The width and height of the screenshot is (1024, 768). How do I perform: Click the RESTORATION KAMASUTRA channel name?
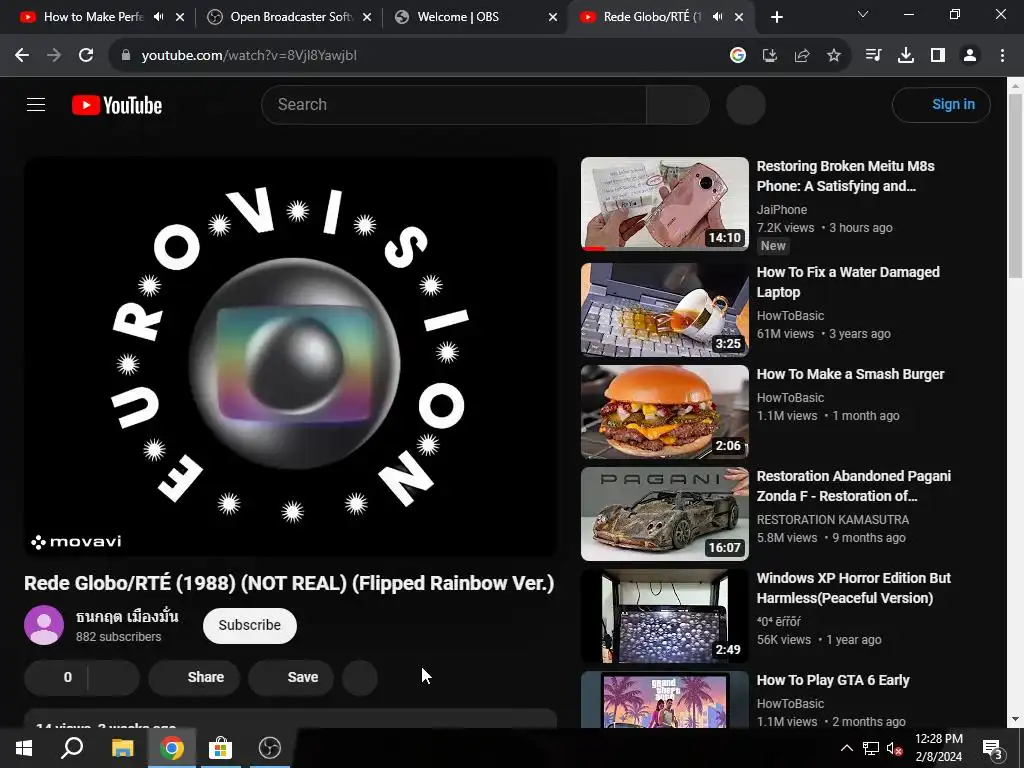[x=833, y=520]
